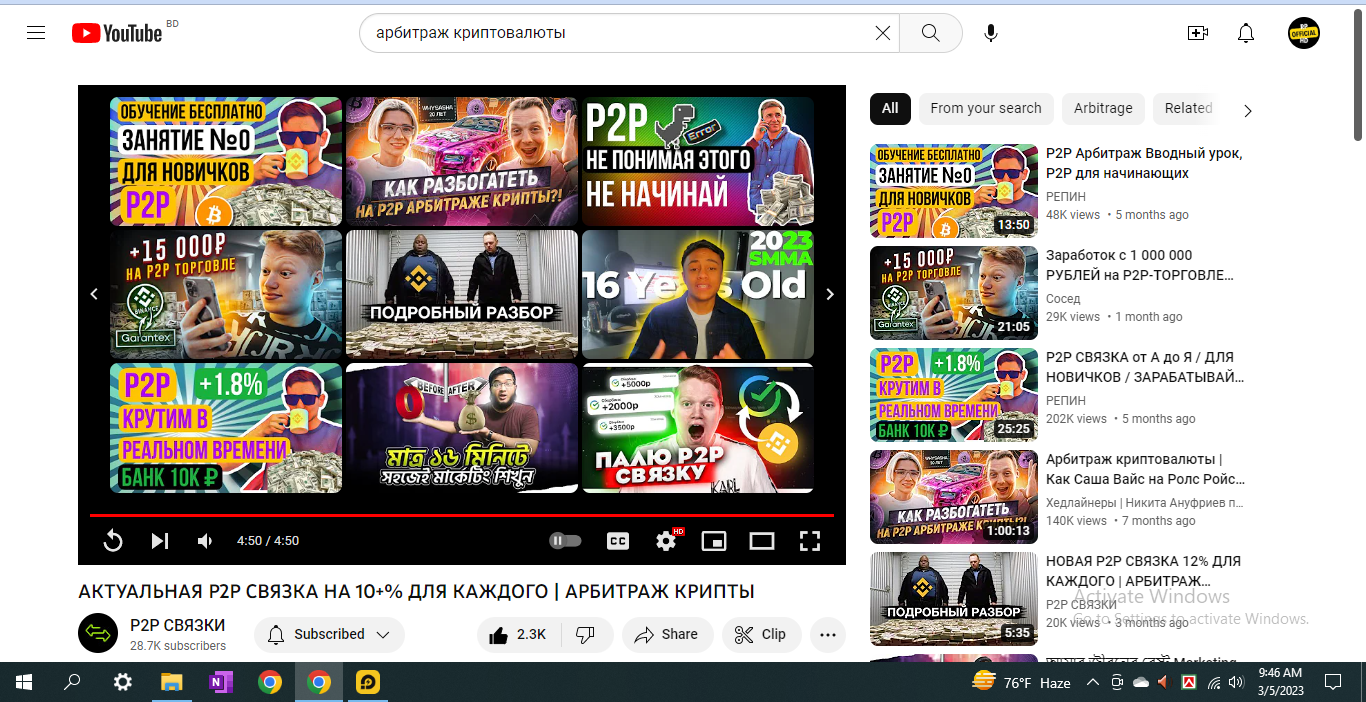Click sidebar thumbnail with 21:05 duration
The height and width of the screenshot is (702, 1366).
click(954, 293)
